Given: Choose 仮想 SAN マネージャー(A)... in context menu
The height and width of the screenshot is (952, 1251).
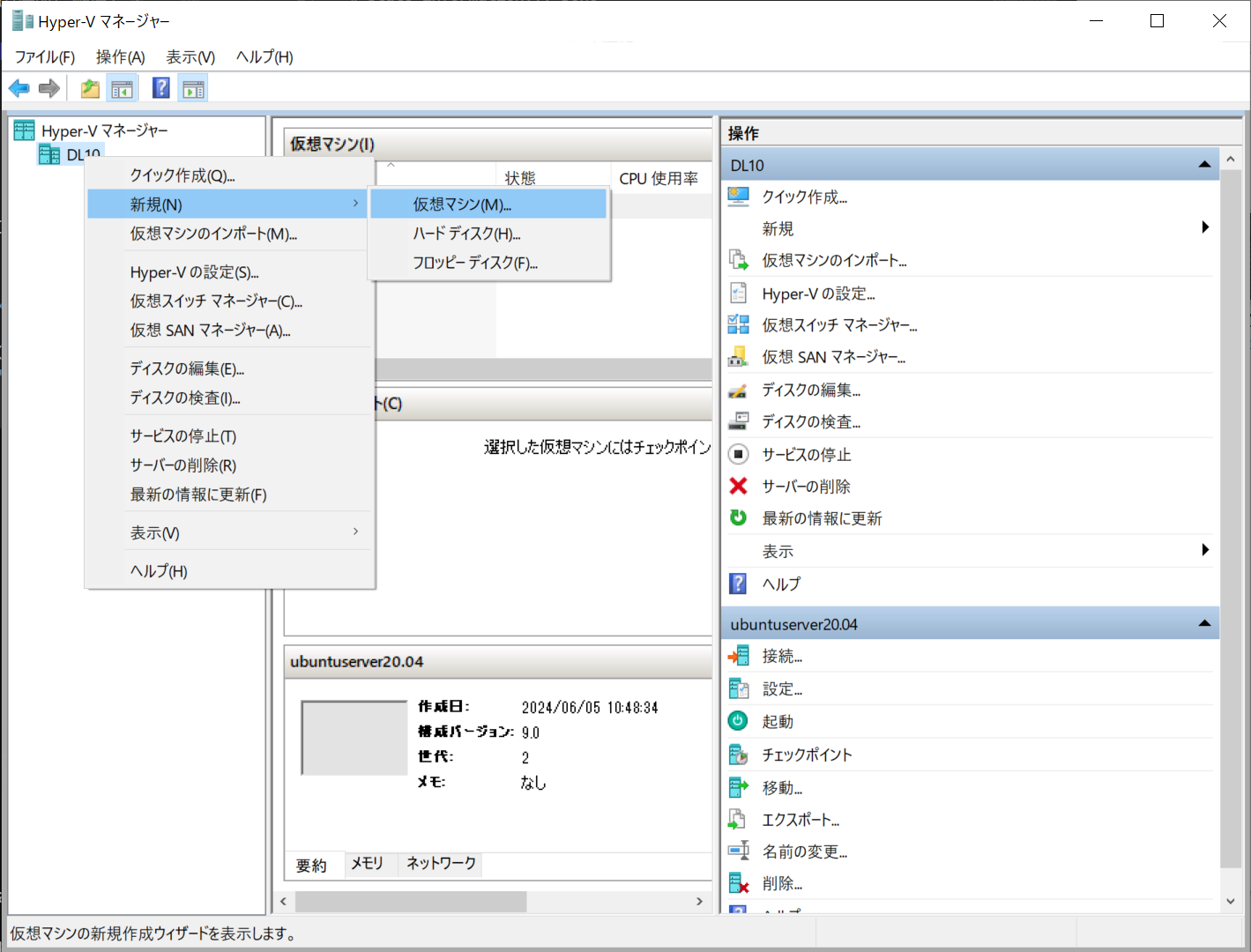Looking at the screenshot, I should pos(229,331).
